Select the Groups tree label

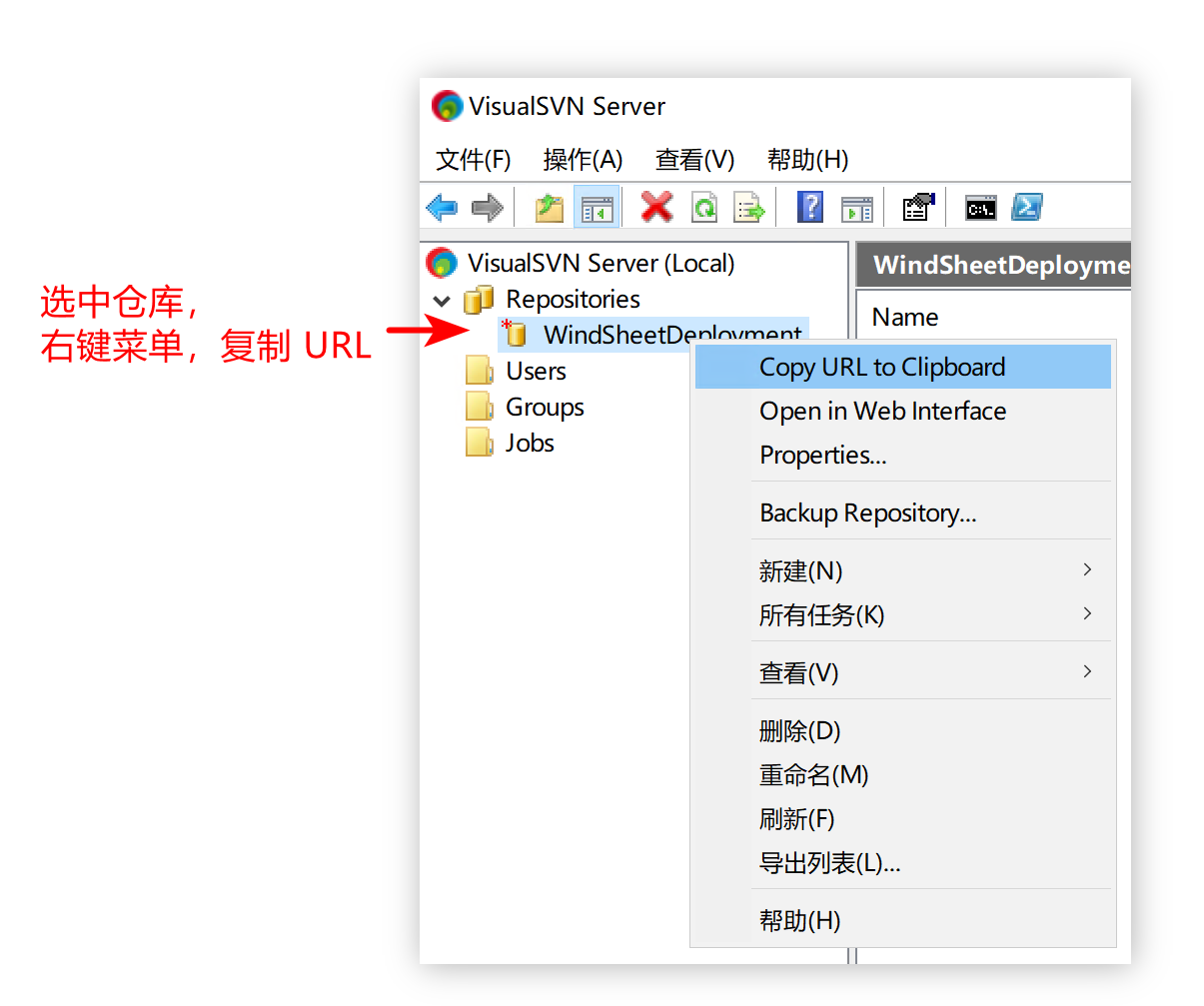point(545,408)
